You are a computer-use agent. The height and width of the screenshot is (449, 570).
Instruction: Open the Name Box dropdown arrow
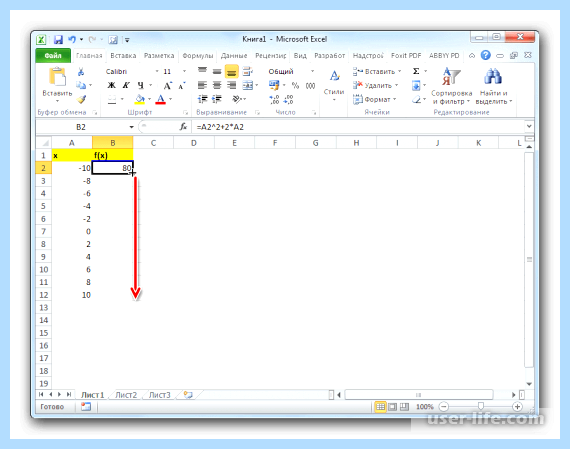coord(131,127)
